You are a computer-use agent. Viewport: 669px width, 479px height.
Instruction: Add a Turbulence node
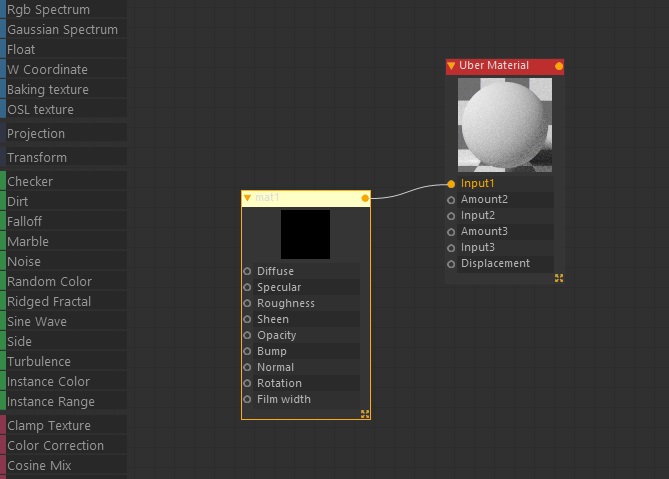(64, 362)
